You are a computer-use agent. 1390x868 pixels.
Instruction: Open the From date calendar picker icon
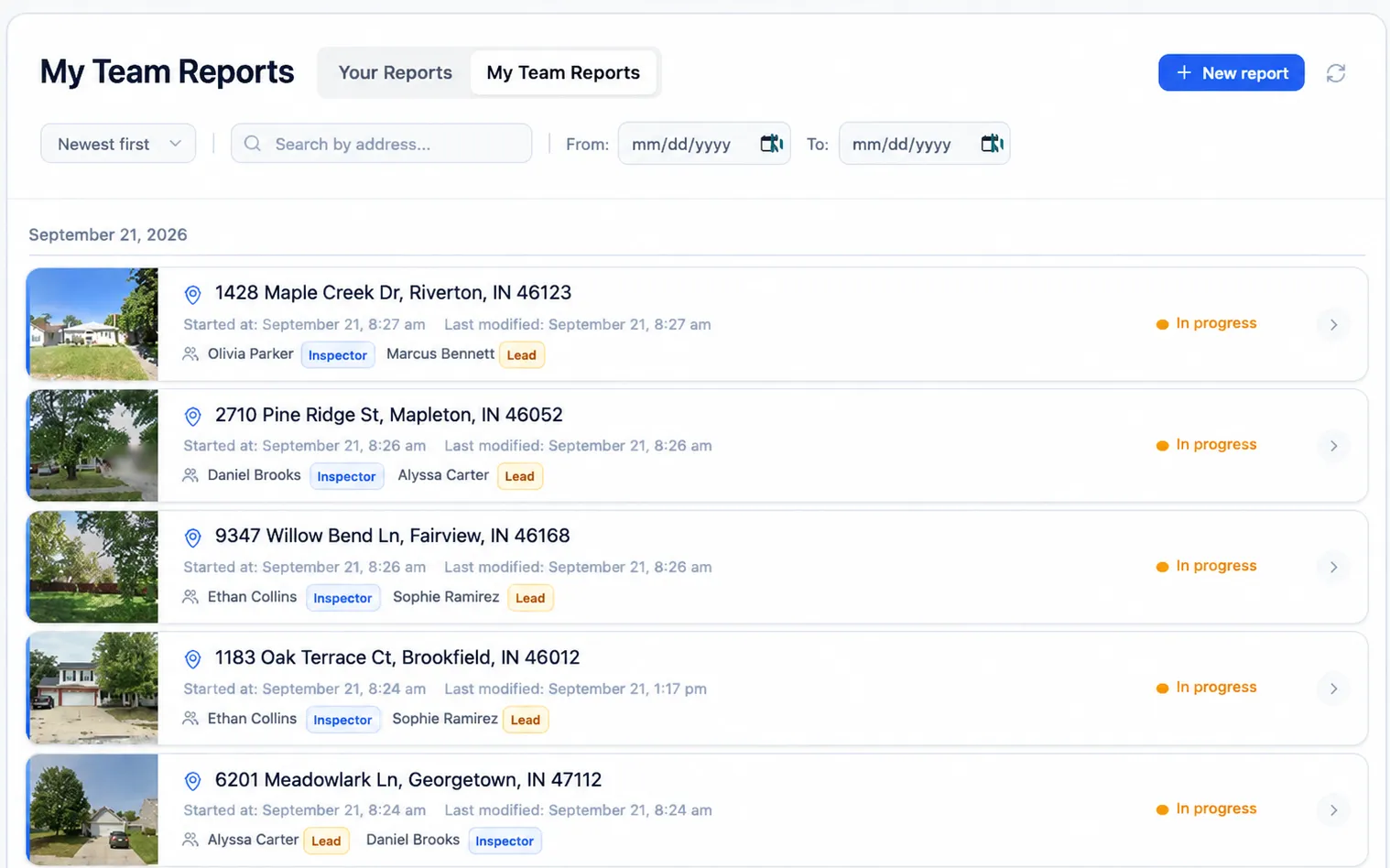(x=772, y=144)
